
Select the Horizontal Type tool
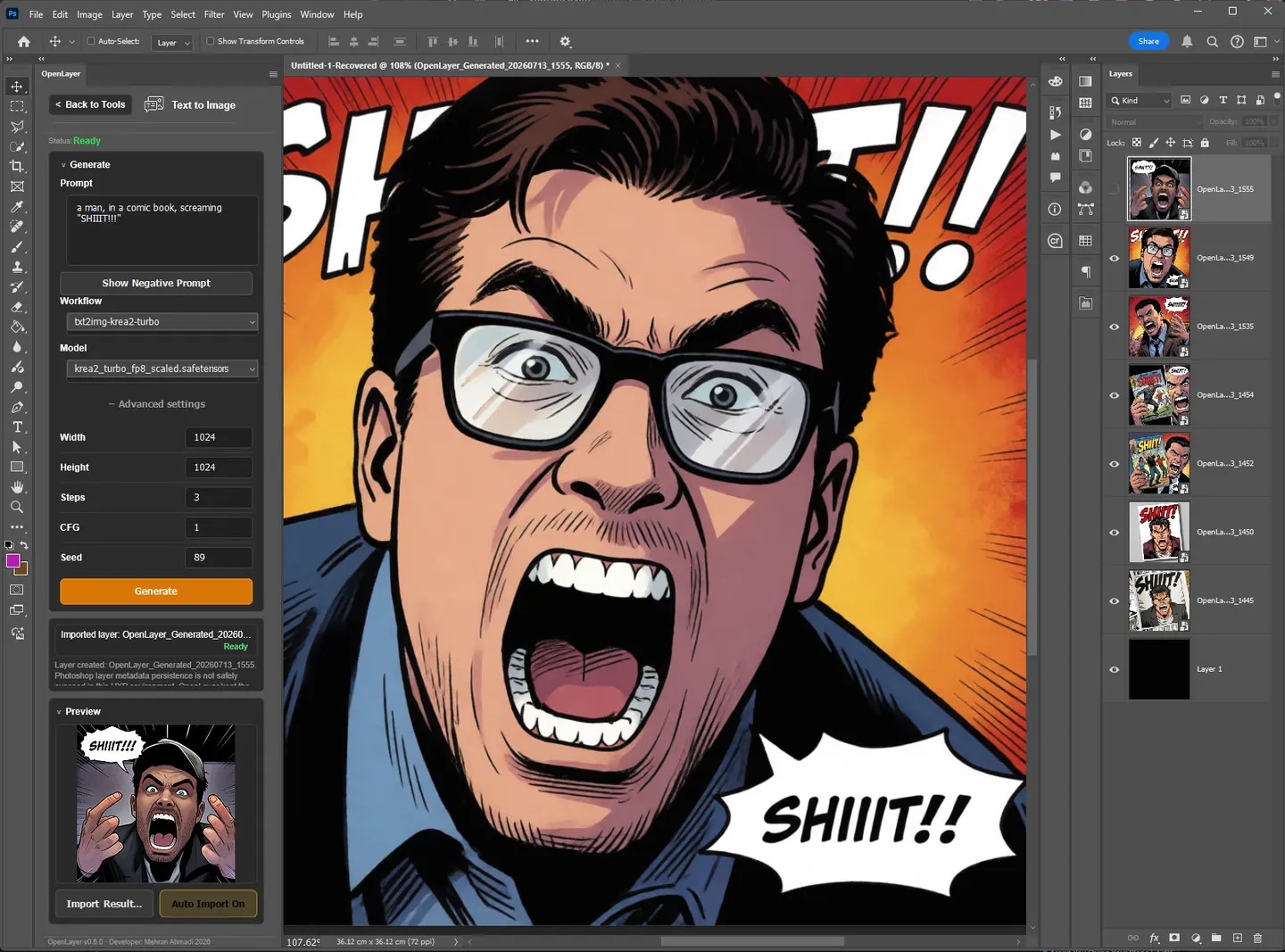click(17, 427)
